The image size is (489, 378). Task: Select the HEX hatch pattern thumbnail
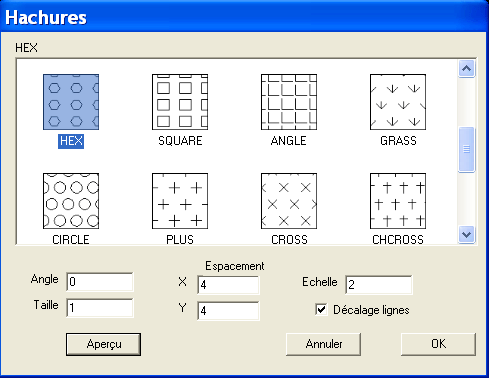[71, 102]
